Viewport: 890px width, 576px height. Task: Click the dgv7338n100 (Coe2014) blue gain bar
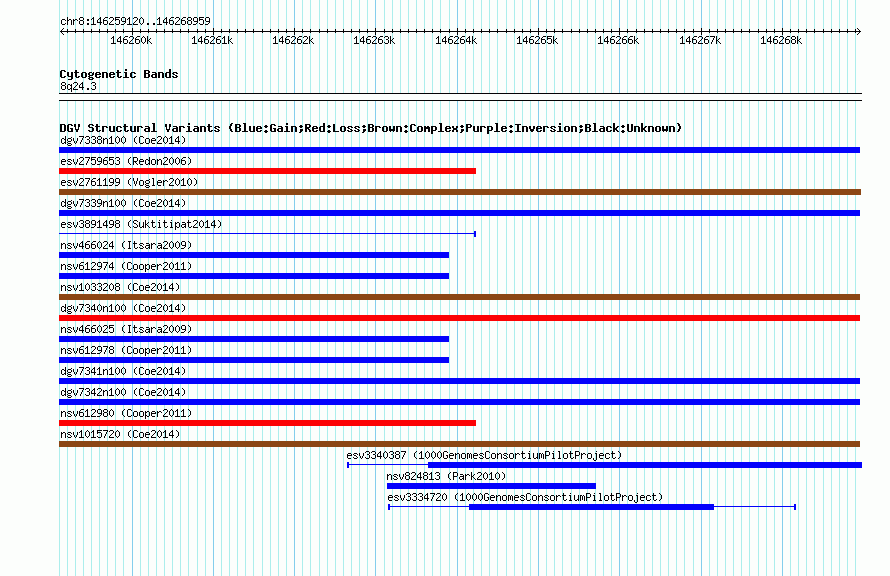pyautogui.click(x=459, y=150)
